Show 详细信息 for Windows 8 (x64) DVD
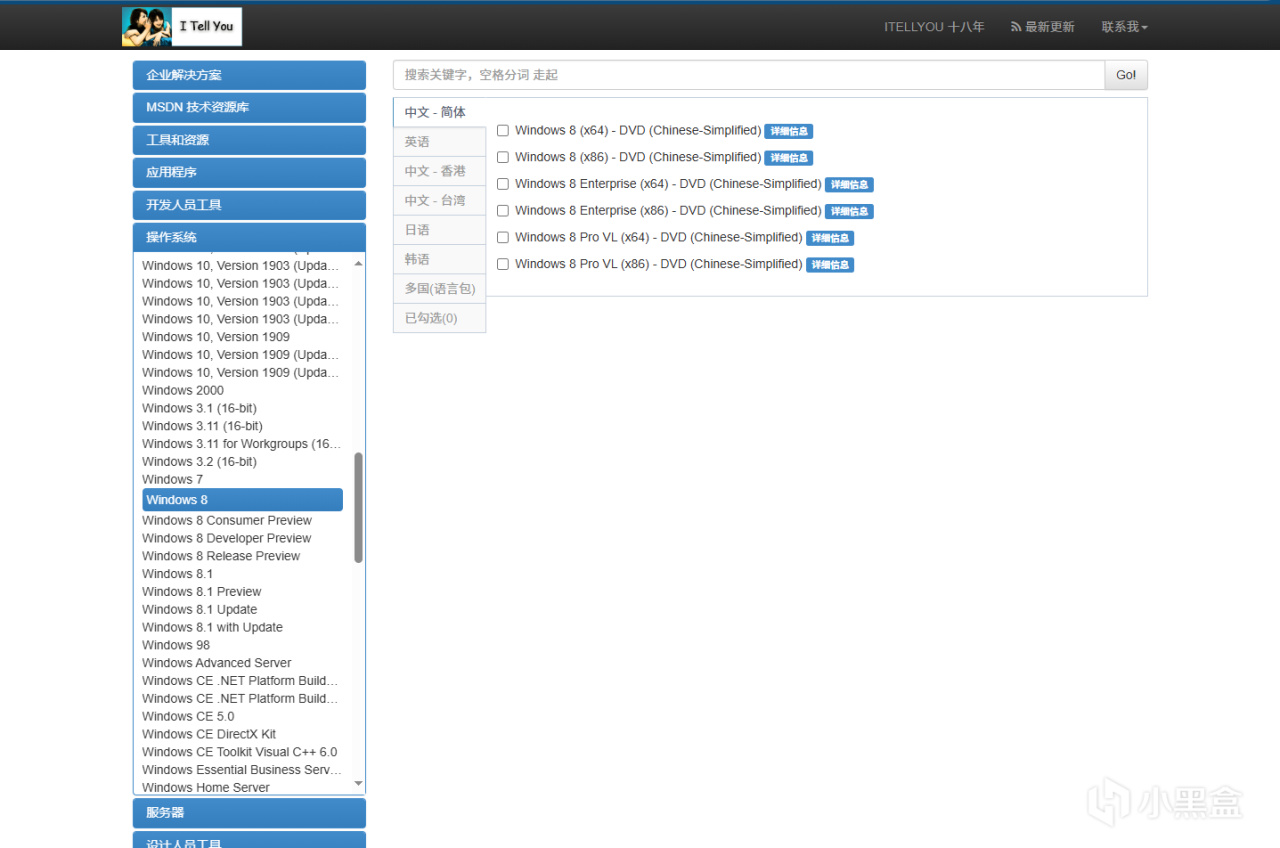 pos(789,131)
